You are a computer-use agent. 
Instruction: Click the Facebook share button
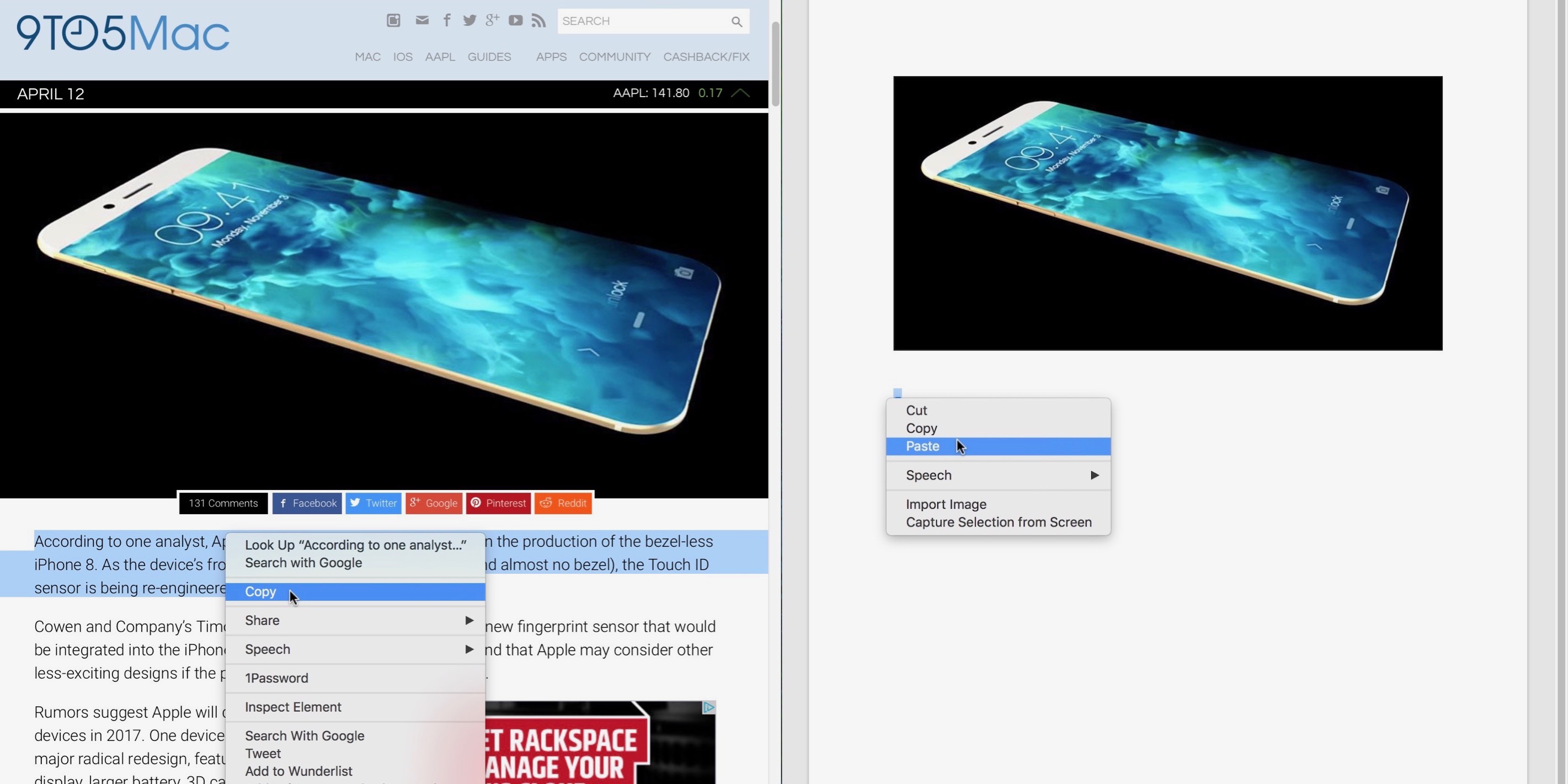[307, 503]
